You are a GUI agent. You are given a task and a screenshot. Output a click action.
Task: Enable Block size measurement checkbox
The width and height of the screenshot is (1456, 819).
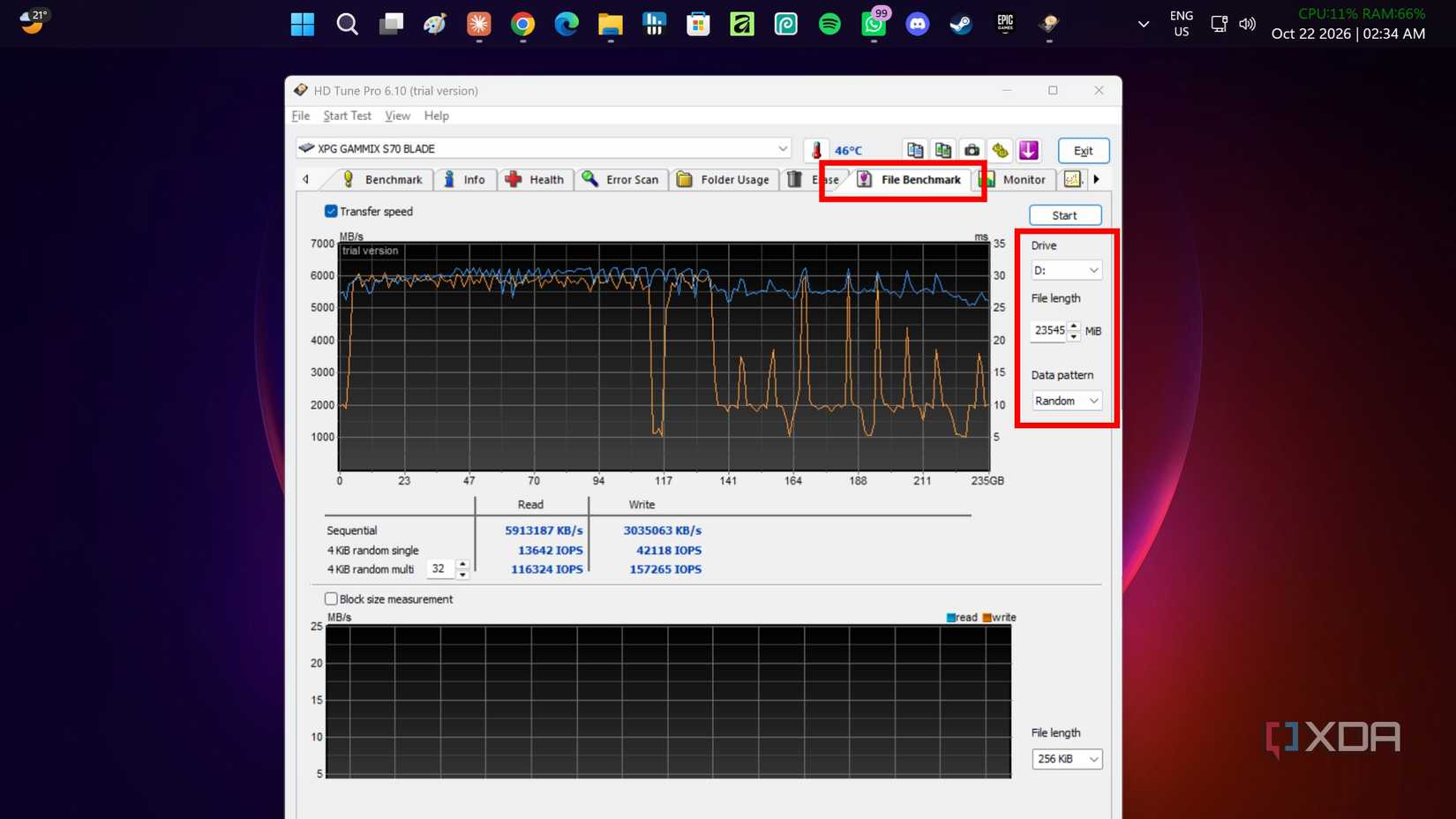point(331,598)
